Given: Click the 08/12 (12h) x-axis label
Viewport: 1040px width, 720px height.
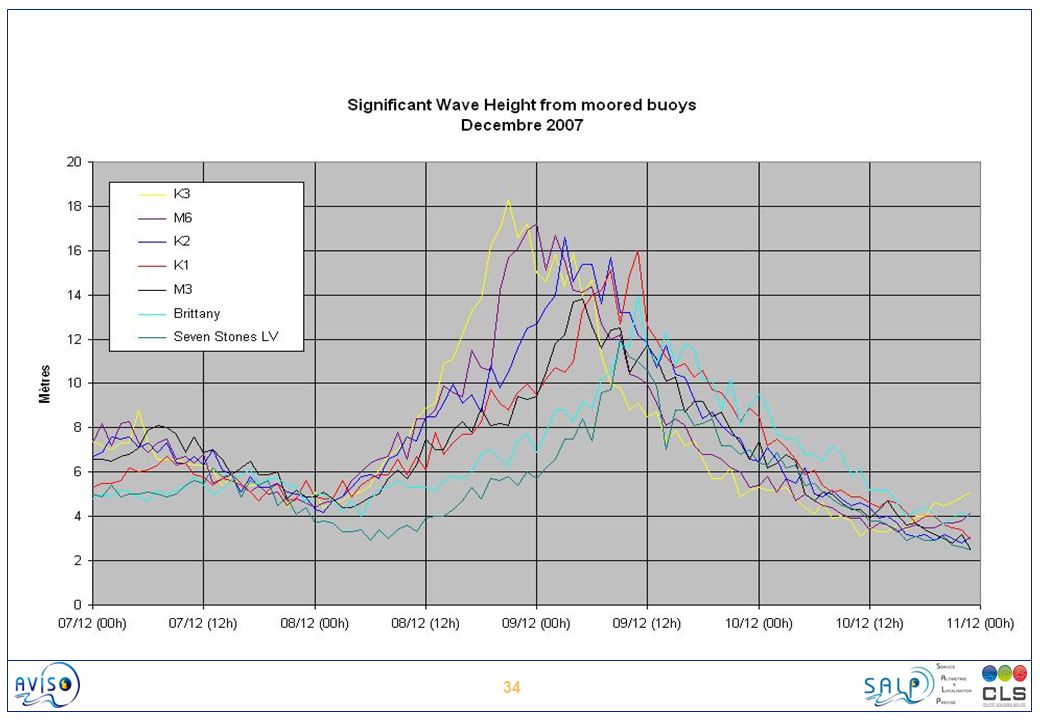Looking at the screenshot, I should pos(425,623).
